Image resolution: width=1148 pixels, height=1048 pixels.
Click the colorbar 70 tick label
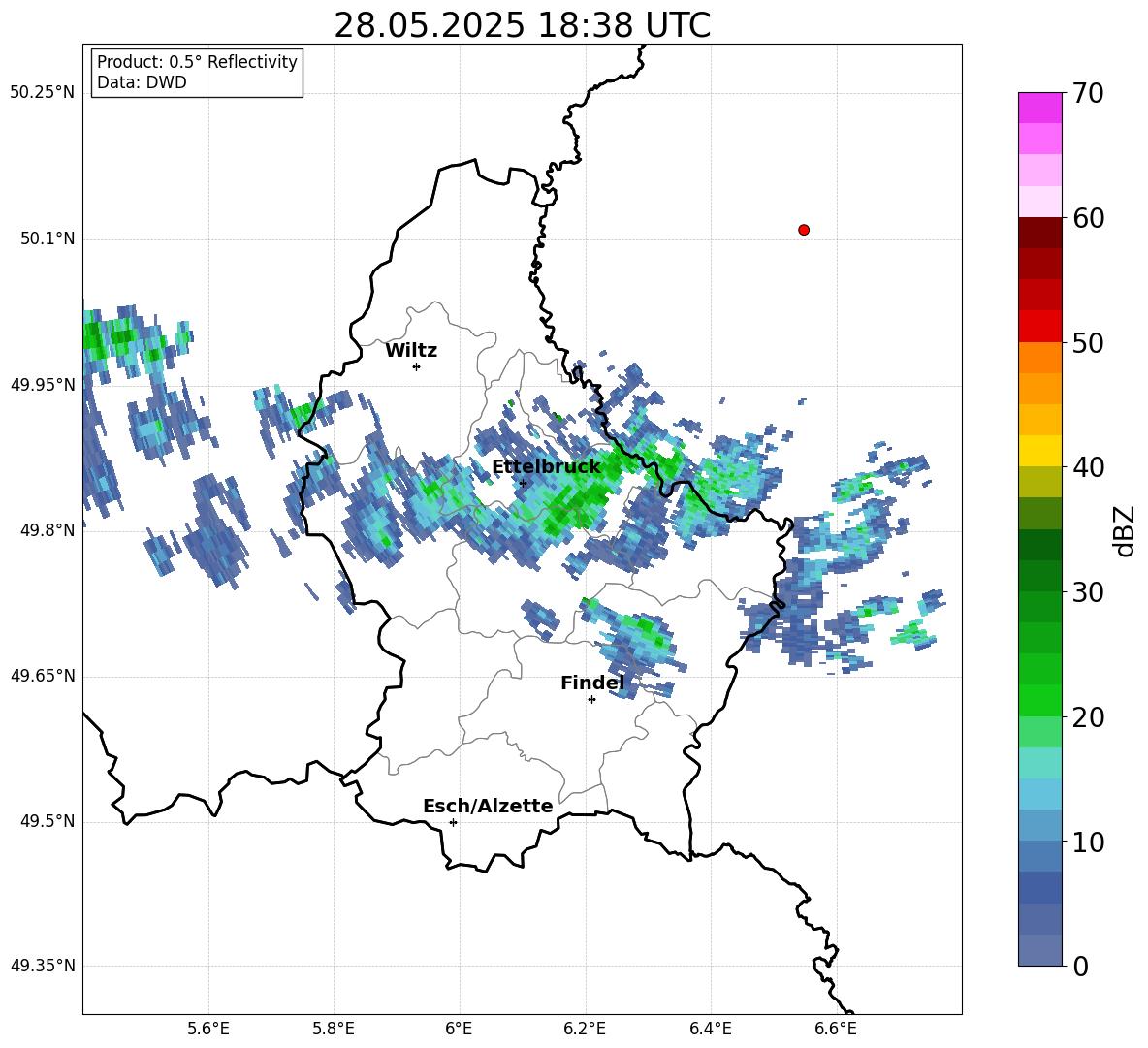1089,94
